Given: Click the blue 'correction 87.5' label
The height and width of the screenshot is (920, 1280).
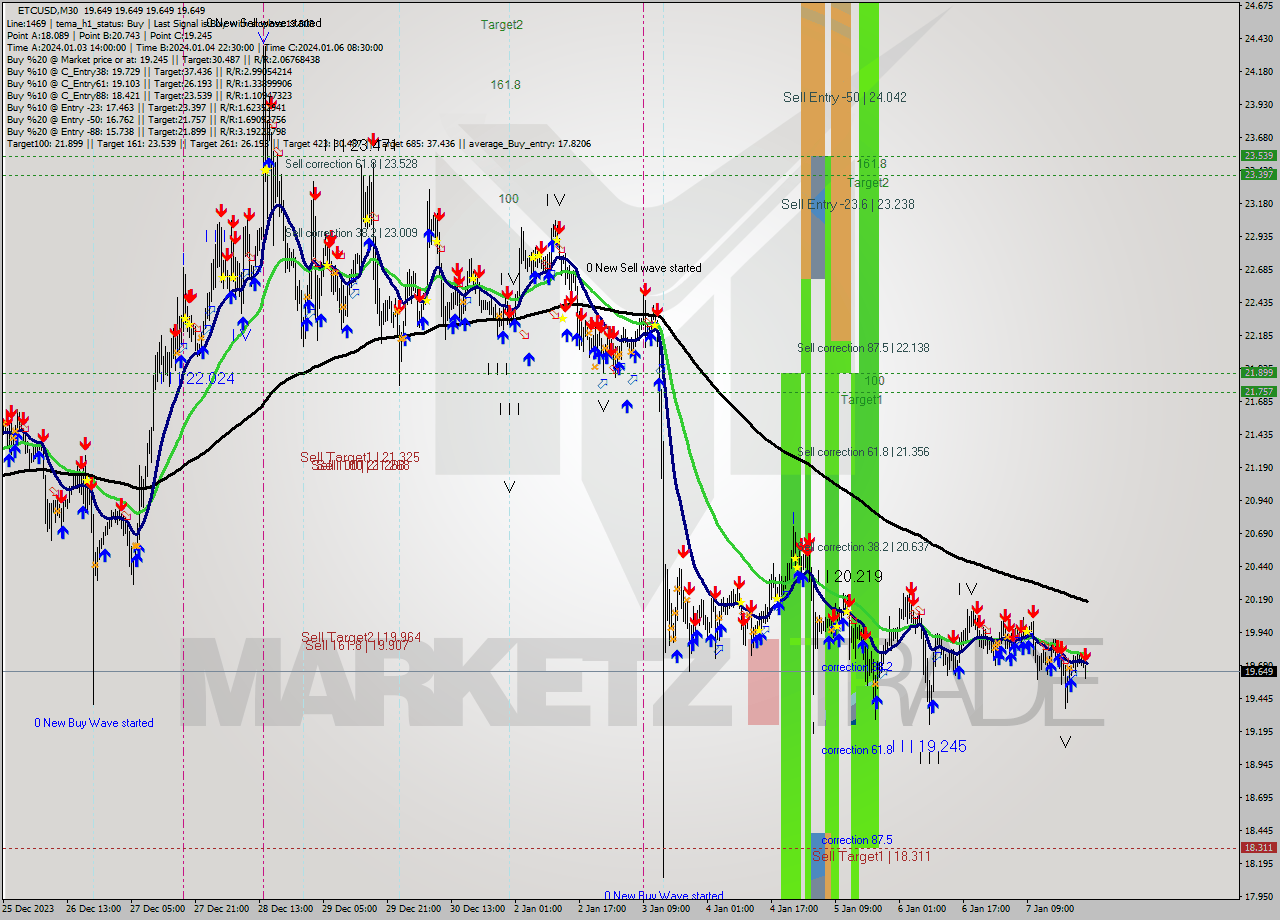Looking at the screenshot, I should tap(857, 840).
